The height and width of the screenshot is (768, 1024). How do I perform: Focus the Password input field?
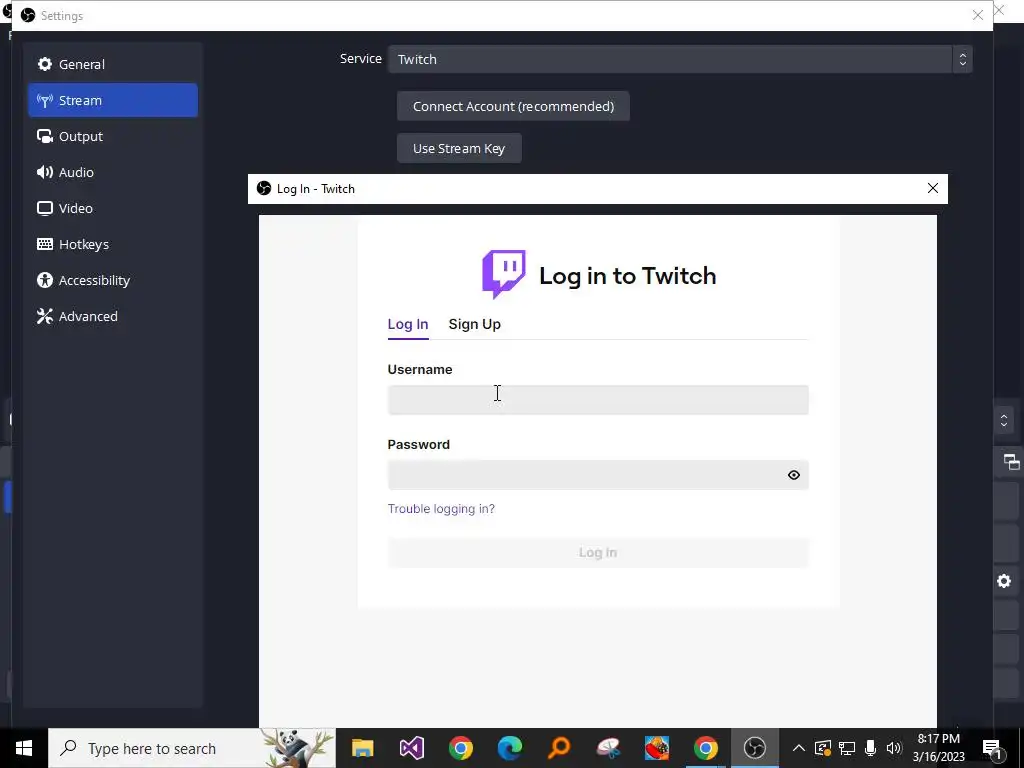[598, 475]
